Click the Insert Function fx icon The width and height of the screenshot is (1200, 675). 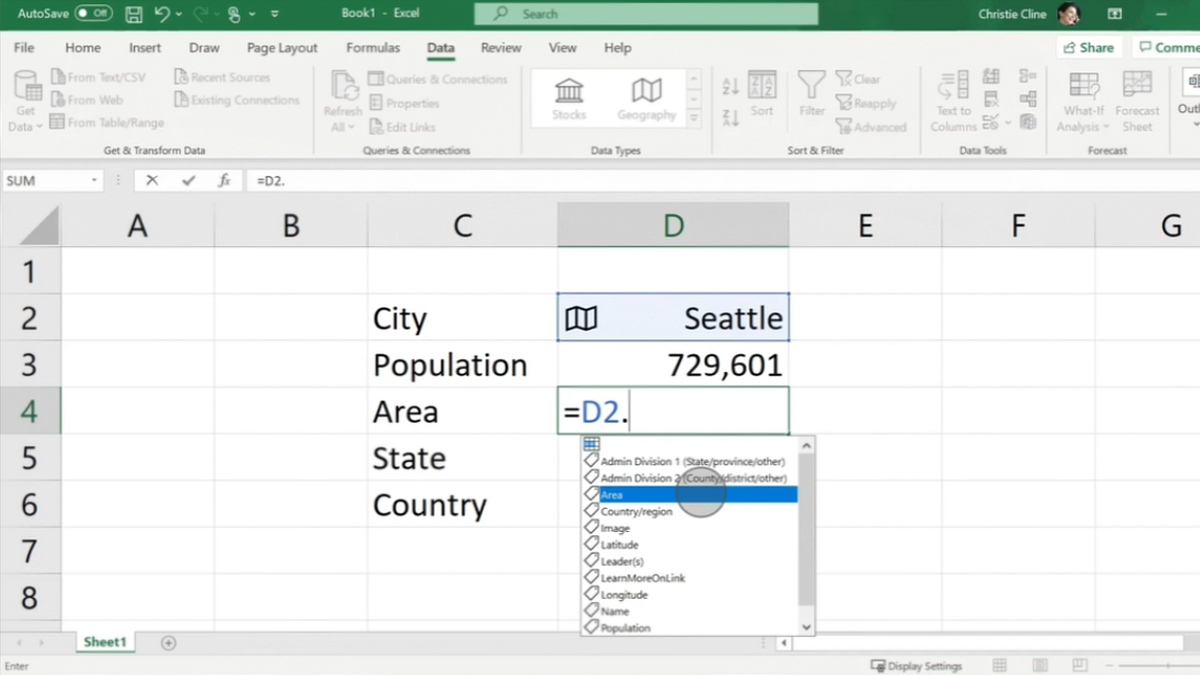pyautogui.click(x=225, y=181)
